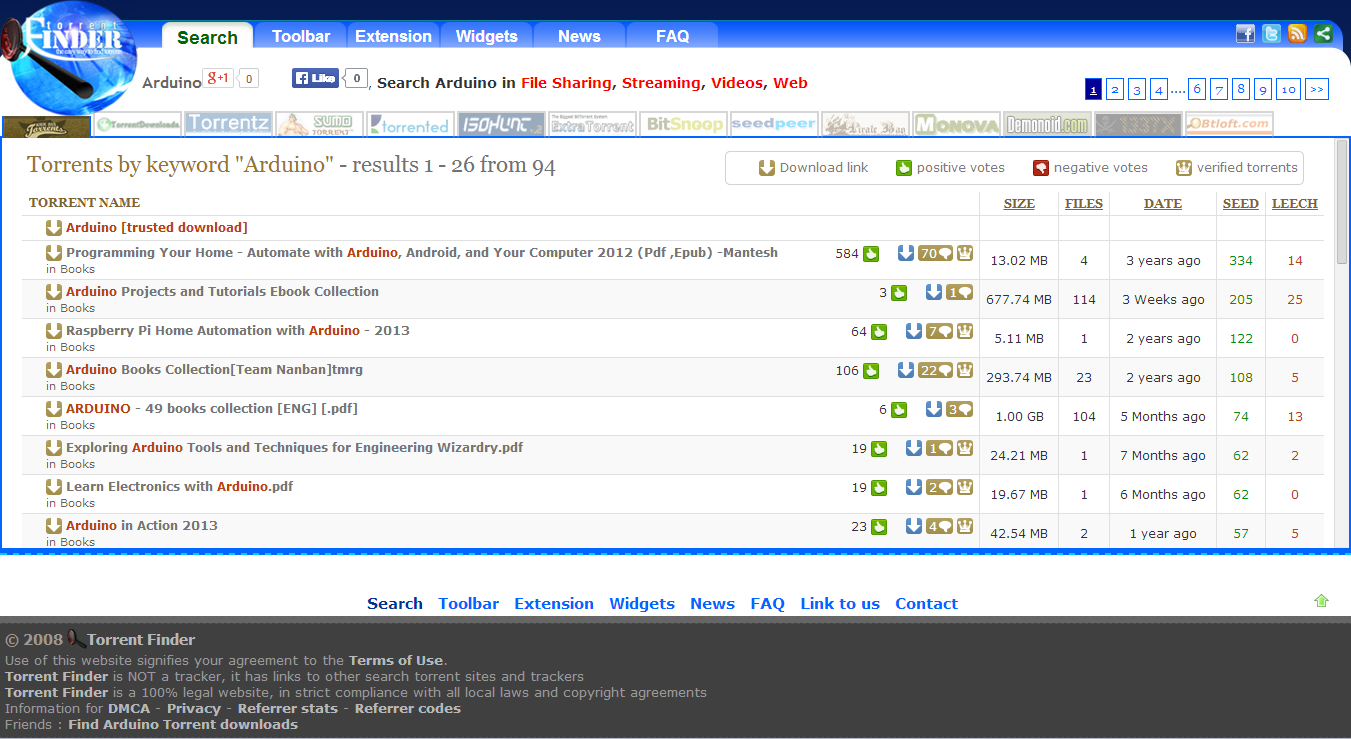Switch to the Monova site tab
The width and height of the screenshot is (1351, 739).
957,124
